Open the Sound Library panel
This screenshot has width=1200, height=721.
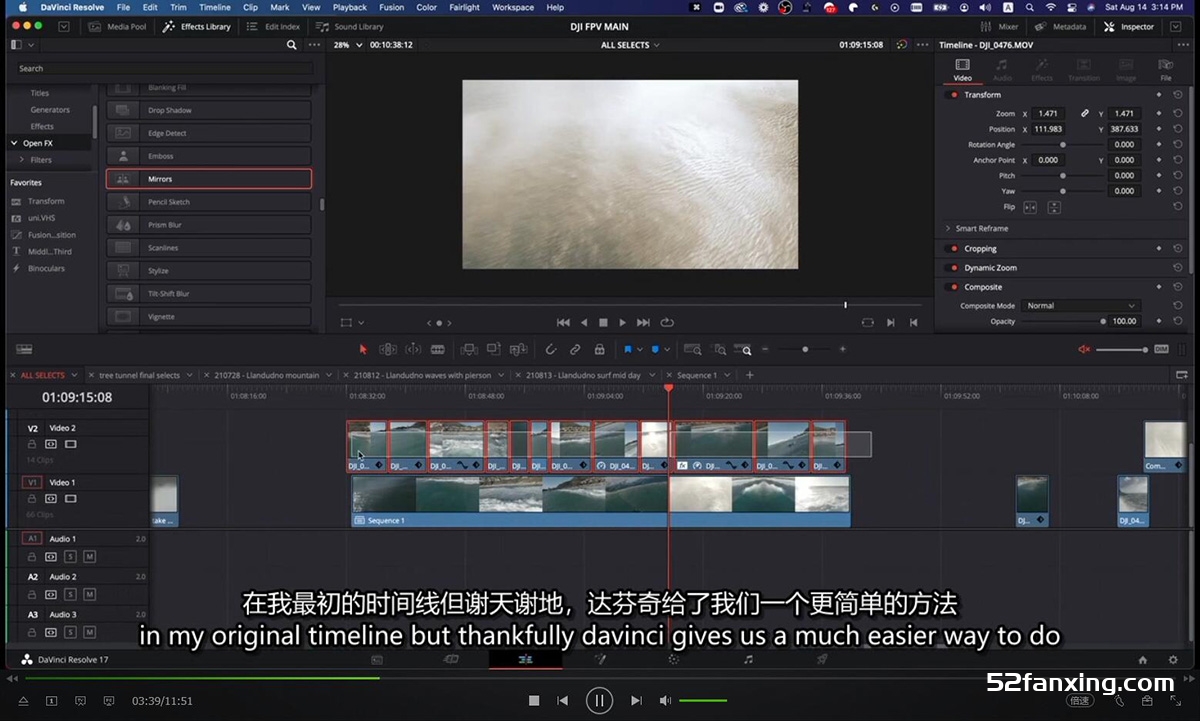point(350,27)
